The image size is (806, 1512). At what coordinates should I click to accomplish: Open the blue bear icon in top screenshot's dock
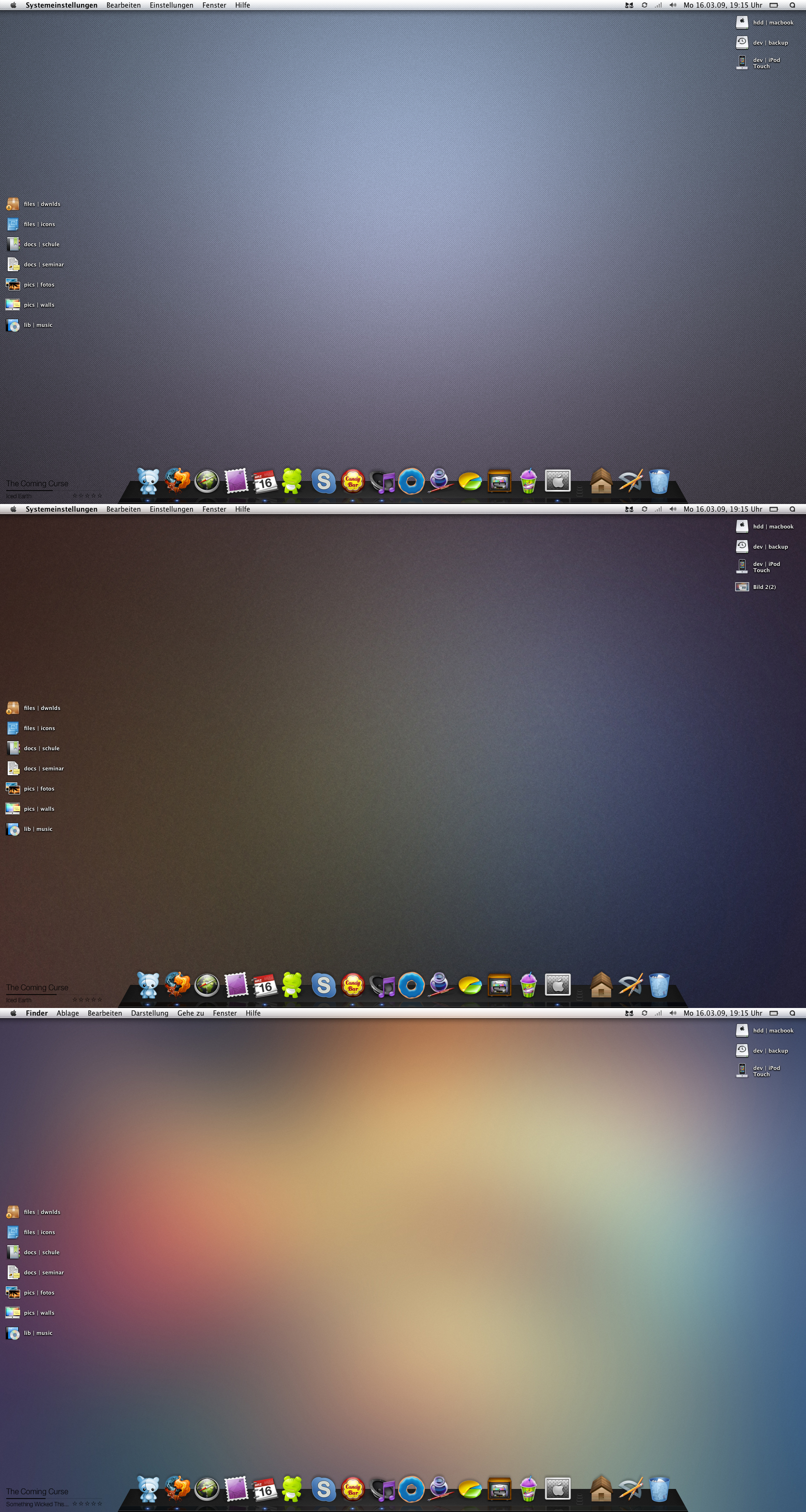148,481
